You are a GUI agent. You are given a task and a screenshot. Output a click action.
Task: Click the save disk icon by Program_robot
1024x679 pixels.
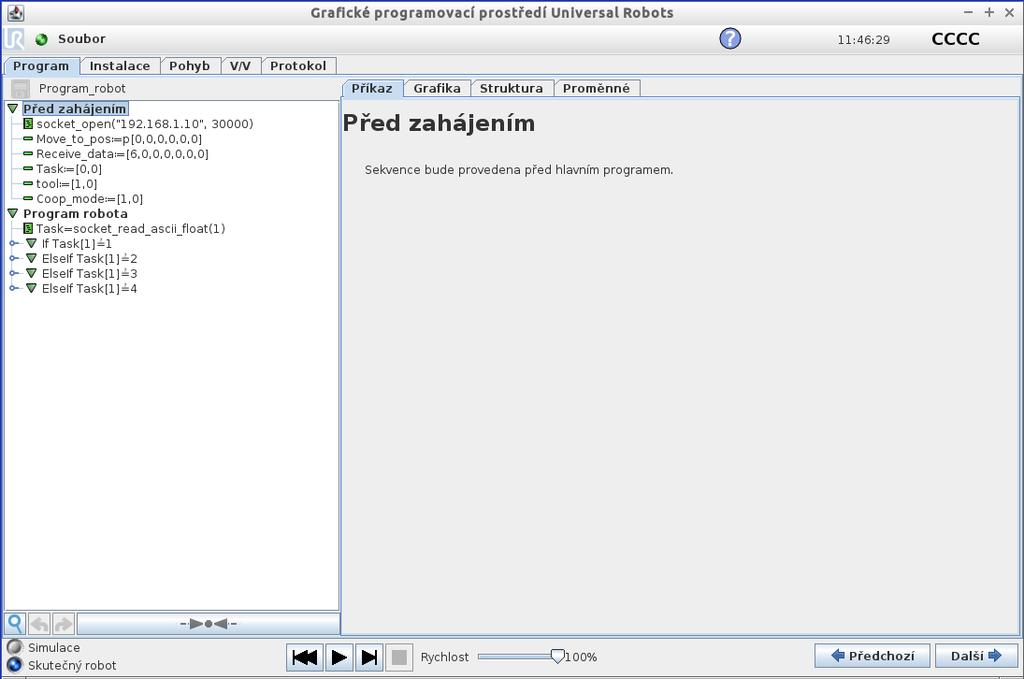(21, 89)
